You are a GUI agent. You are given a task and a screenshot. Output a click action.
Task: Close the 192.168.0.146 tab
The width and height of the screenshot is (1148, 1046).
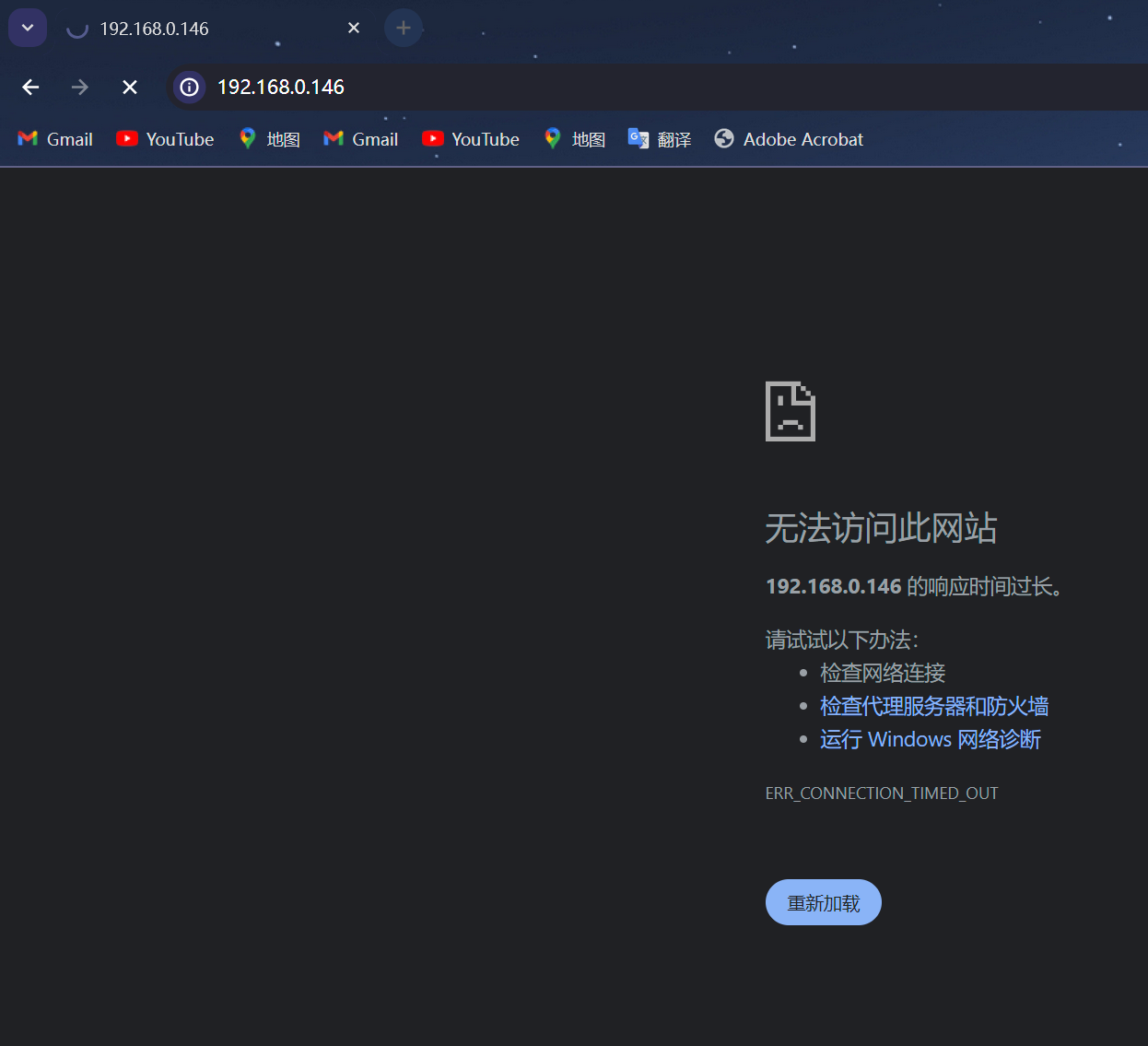point(354,29)
